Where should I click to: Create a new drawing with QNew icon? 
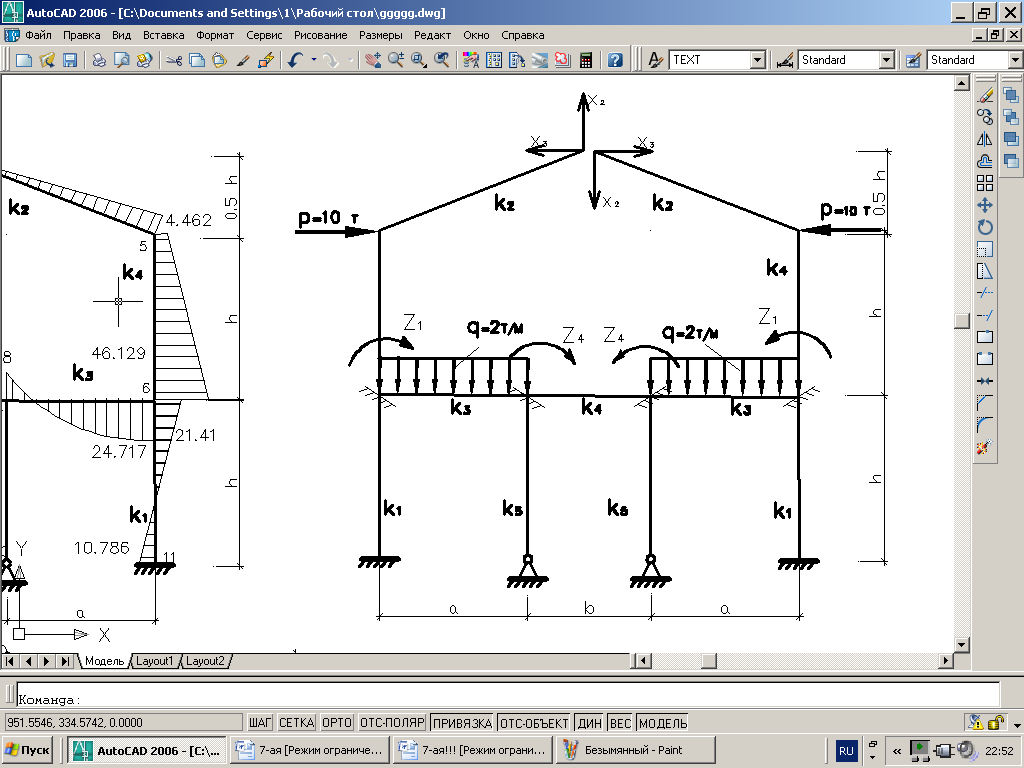pyautogui.click(x=24, y=60)
